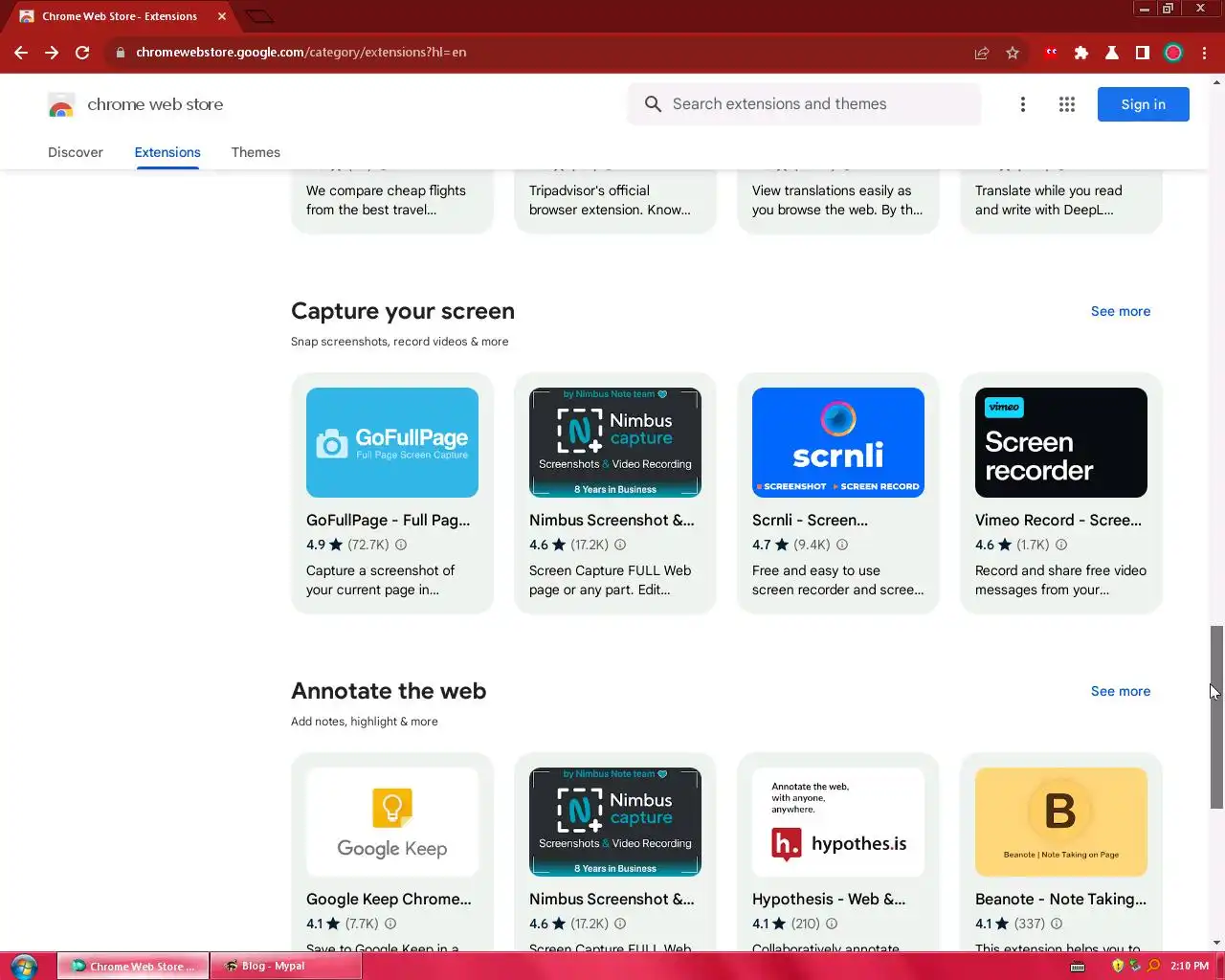This screenshot has width=1225, height=980.
Task: Open browser side panel icon
Action: coord(1143,53)
